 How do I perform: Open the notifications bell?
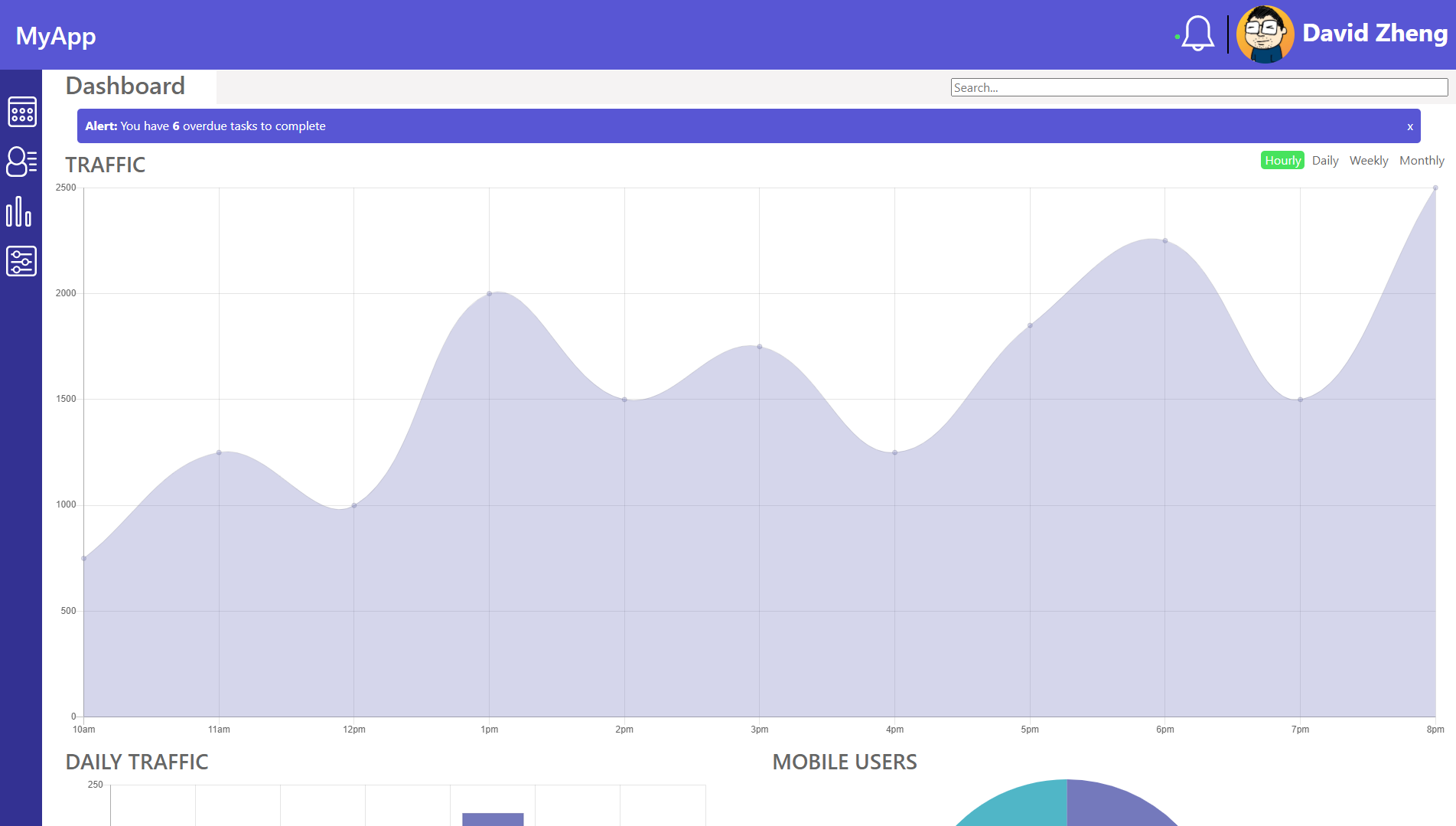[x=1197, y=34]
